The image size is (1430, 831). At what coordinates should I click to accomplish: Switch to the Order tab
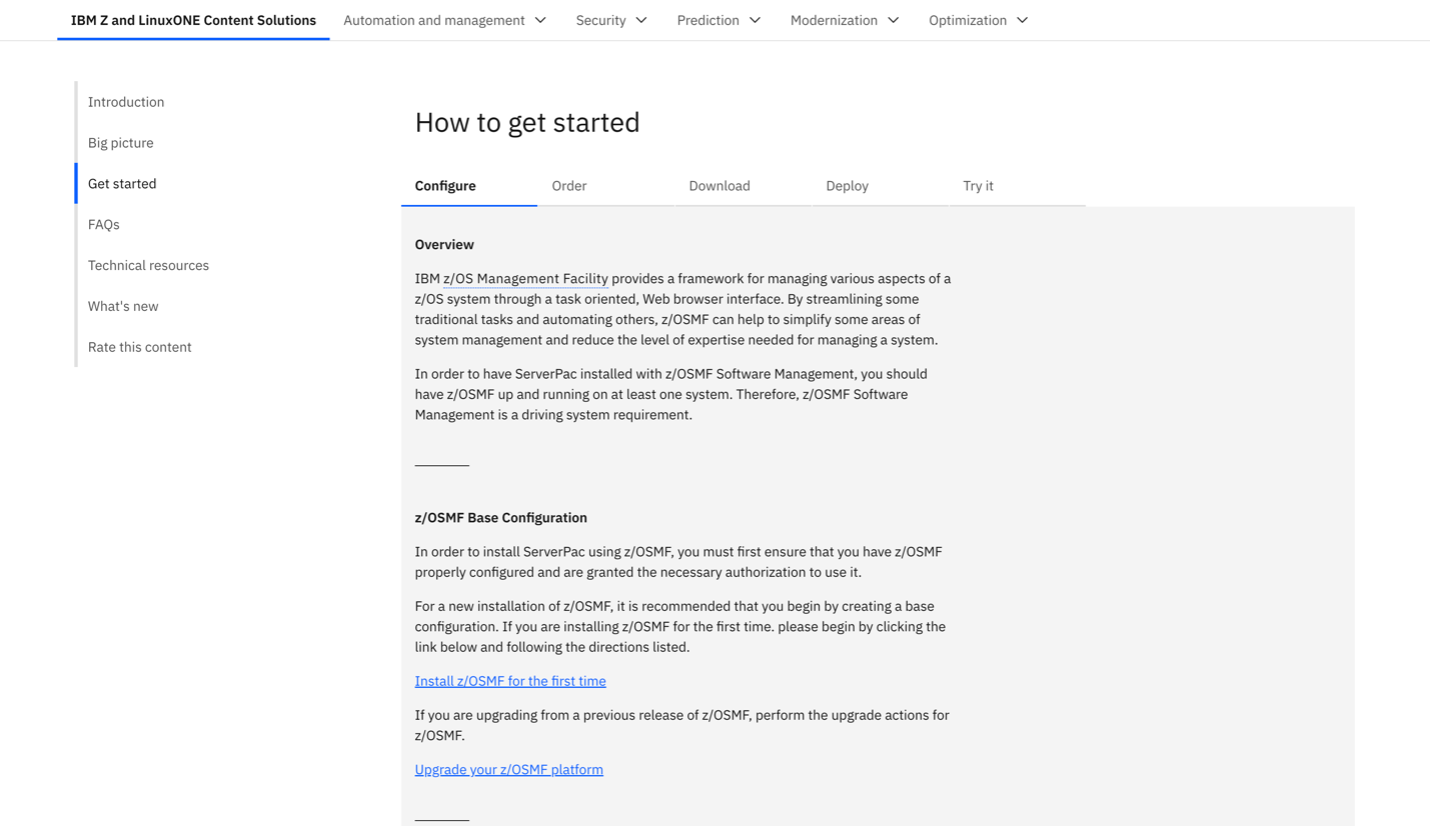pos(606,186)
